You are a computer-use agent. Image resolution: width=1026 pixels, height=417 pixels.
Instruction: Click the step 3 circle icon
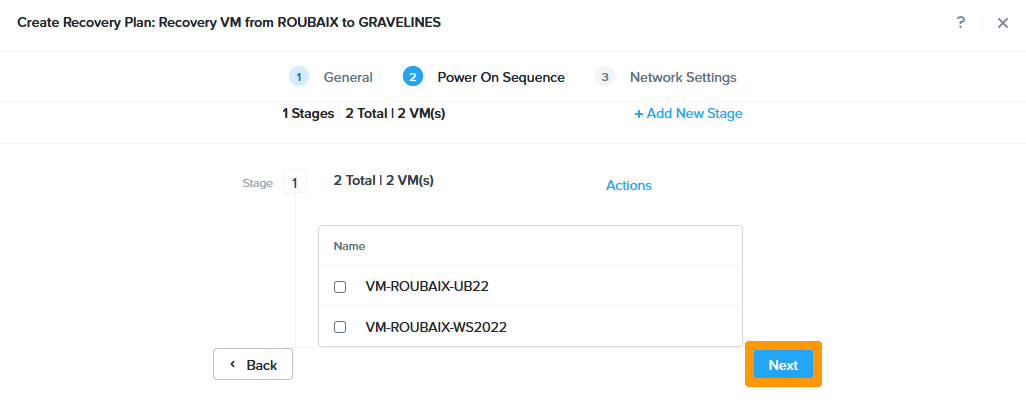pos(604,77)
